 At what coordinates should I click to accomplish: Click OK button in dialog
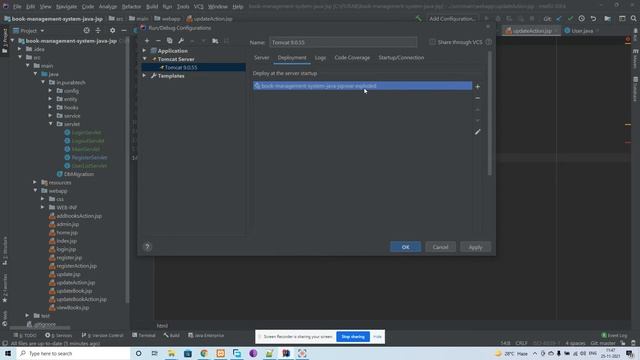click(x=405, y=247)
